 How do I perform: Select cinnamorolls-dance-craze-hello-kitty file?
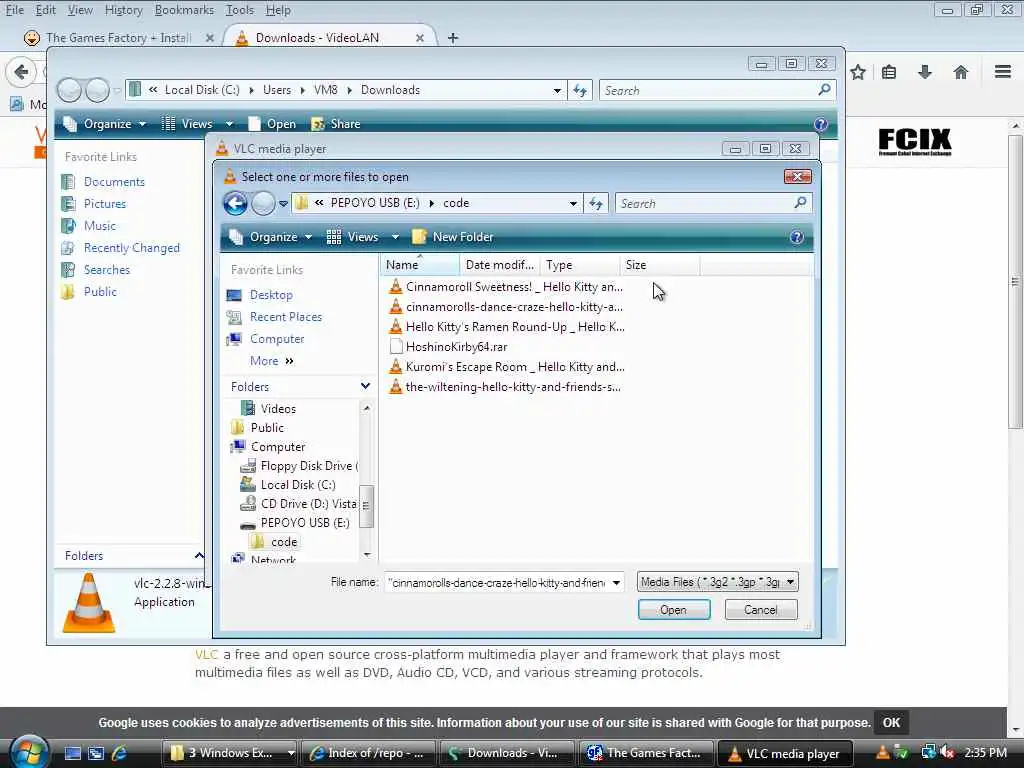tap(506, 307)
